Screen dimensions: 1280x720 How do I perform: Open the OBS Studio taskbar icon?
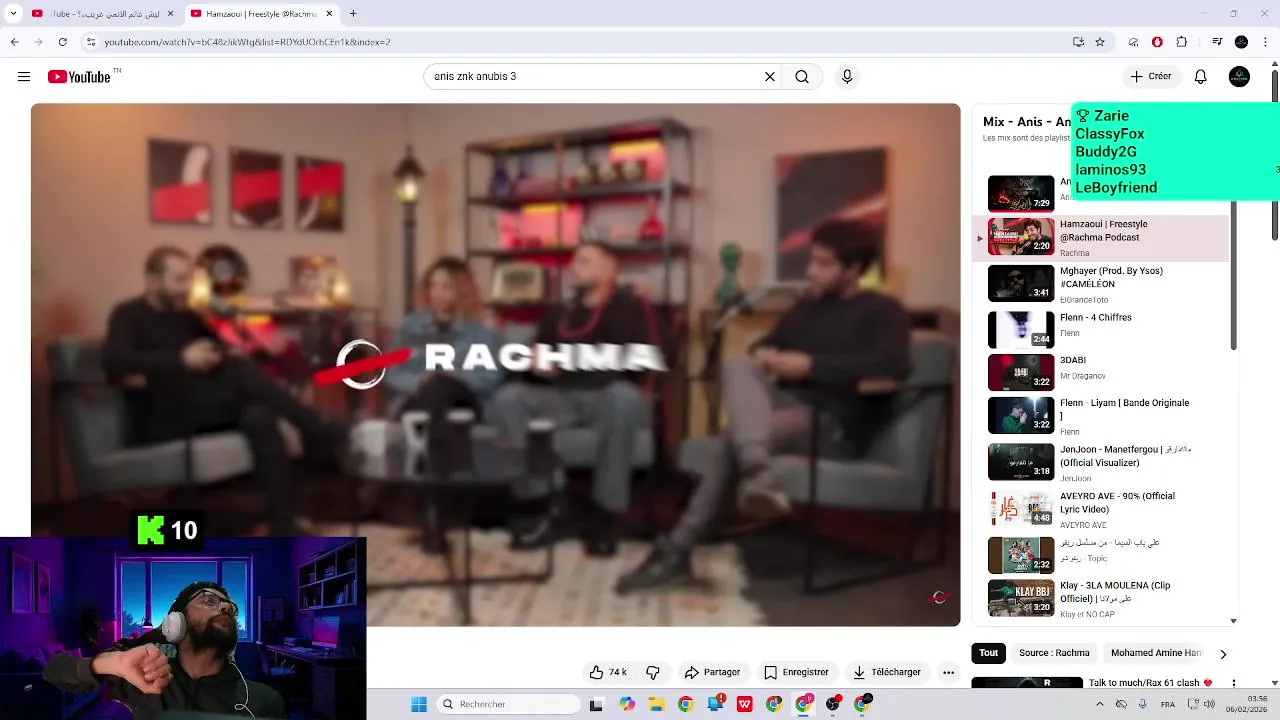coord(833,704)
